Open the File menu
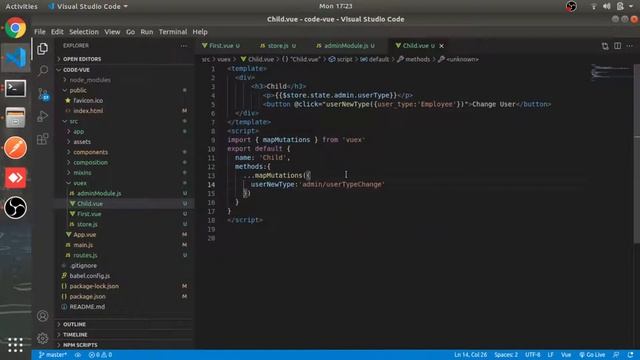The height and width of the screenshot is (360, 640). coord(40,32)
